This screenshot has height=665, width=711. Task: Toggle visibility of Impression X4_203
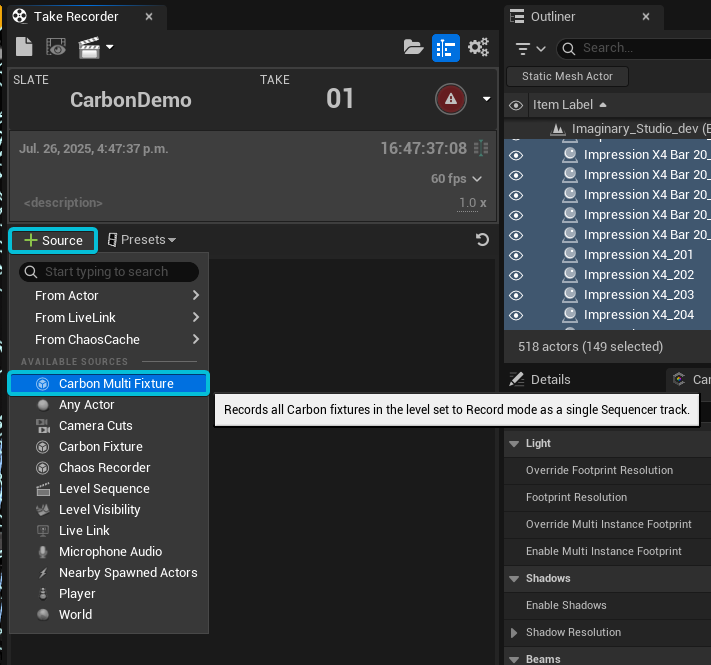pyautogui.click(x=516, y=295)
